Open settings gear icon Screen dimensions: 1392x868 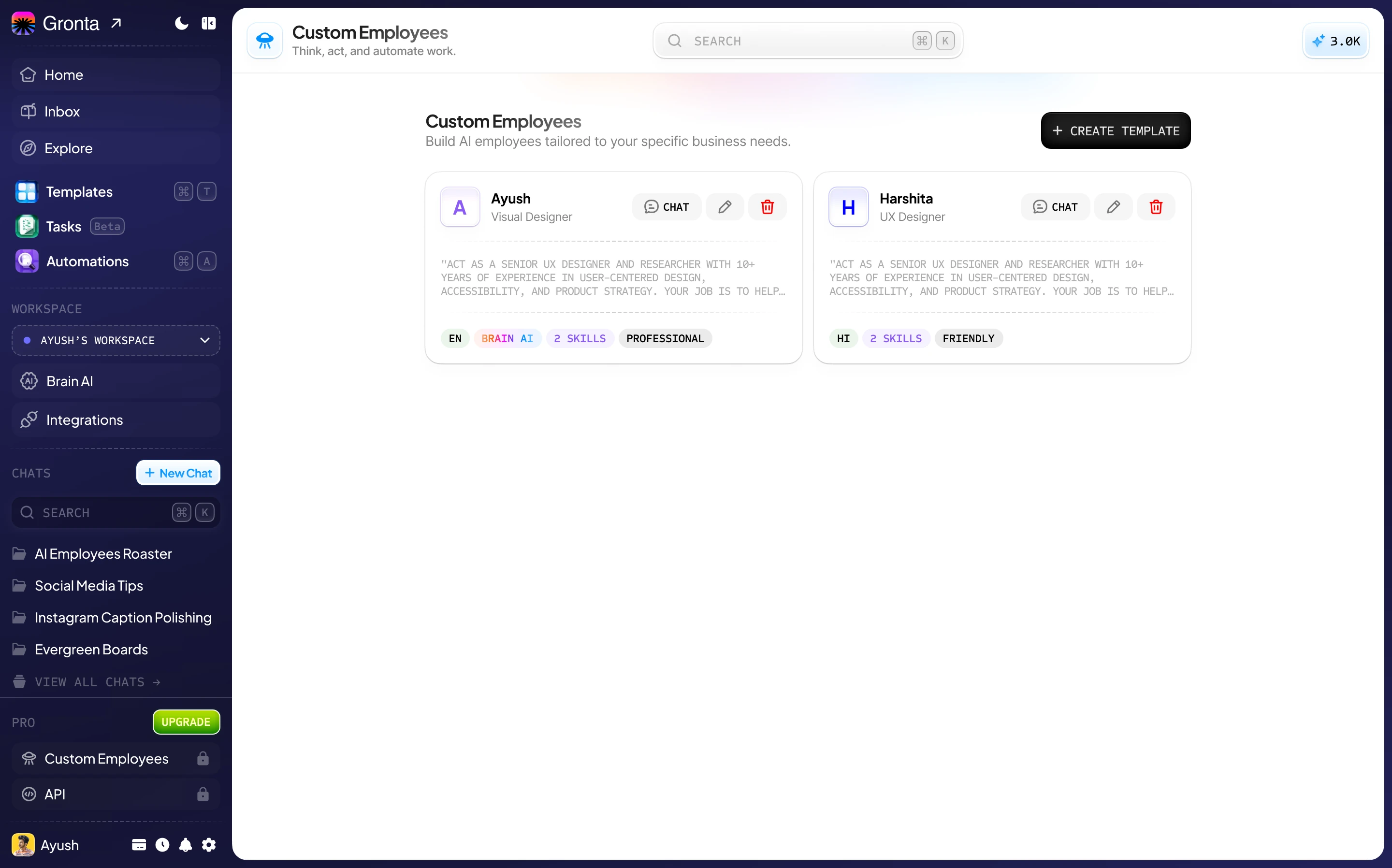[x=209, y=845]
